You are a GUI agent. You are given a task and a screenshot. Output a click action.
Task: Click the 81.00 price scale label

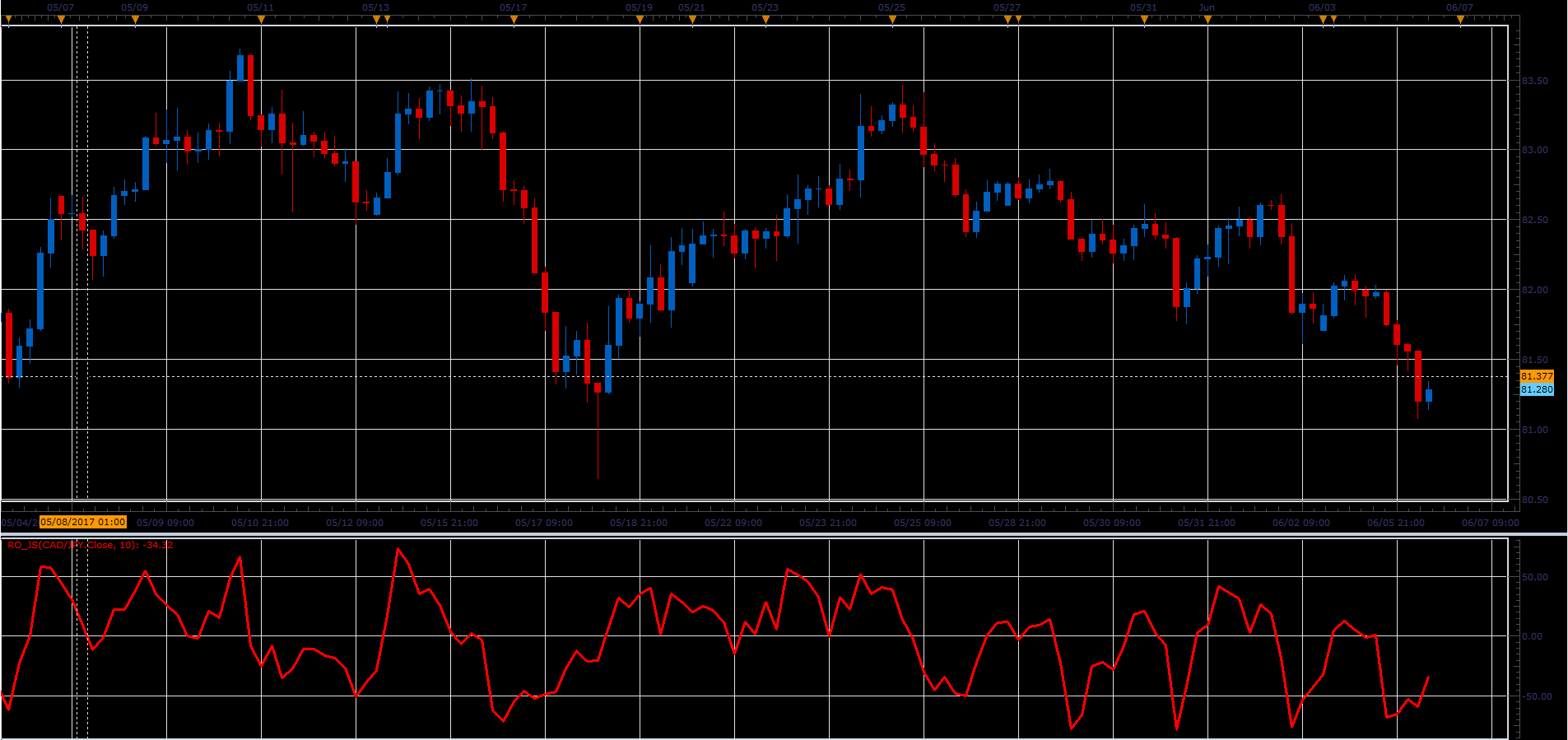[1534, 430]
